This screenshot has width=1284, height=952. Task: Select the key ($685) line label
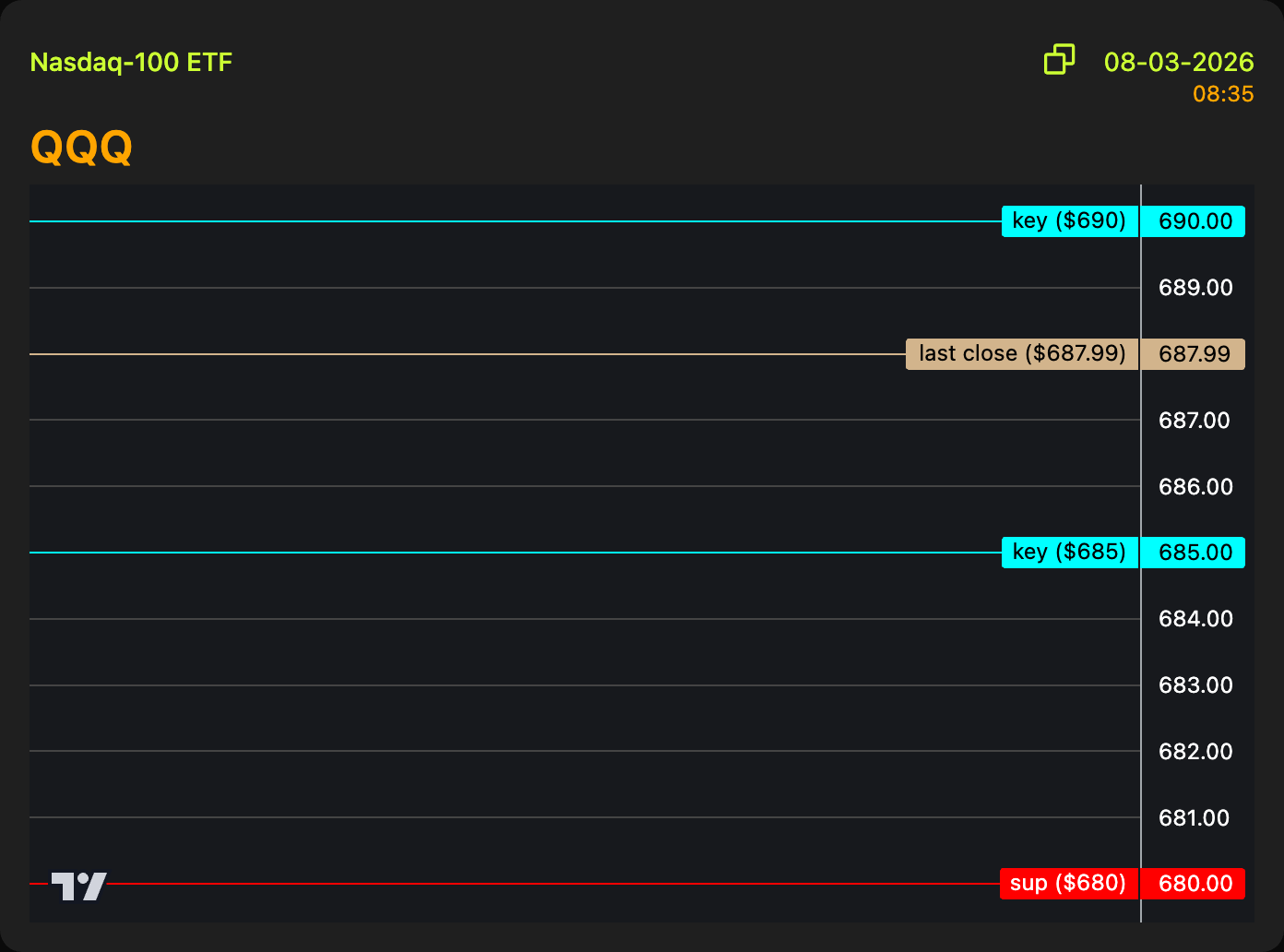point(1070,553)
